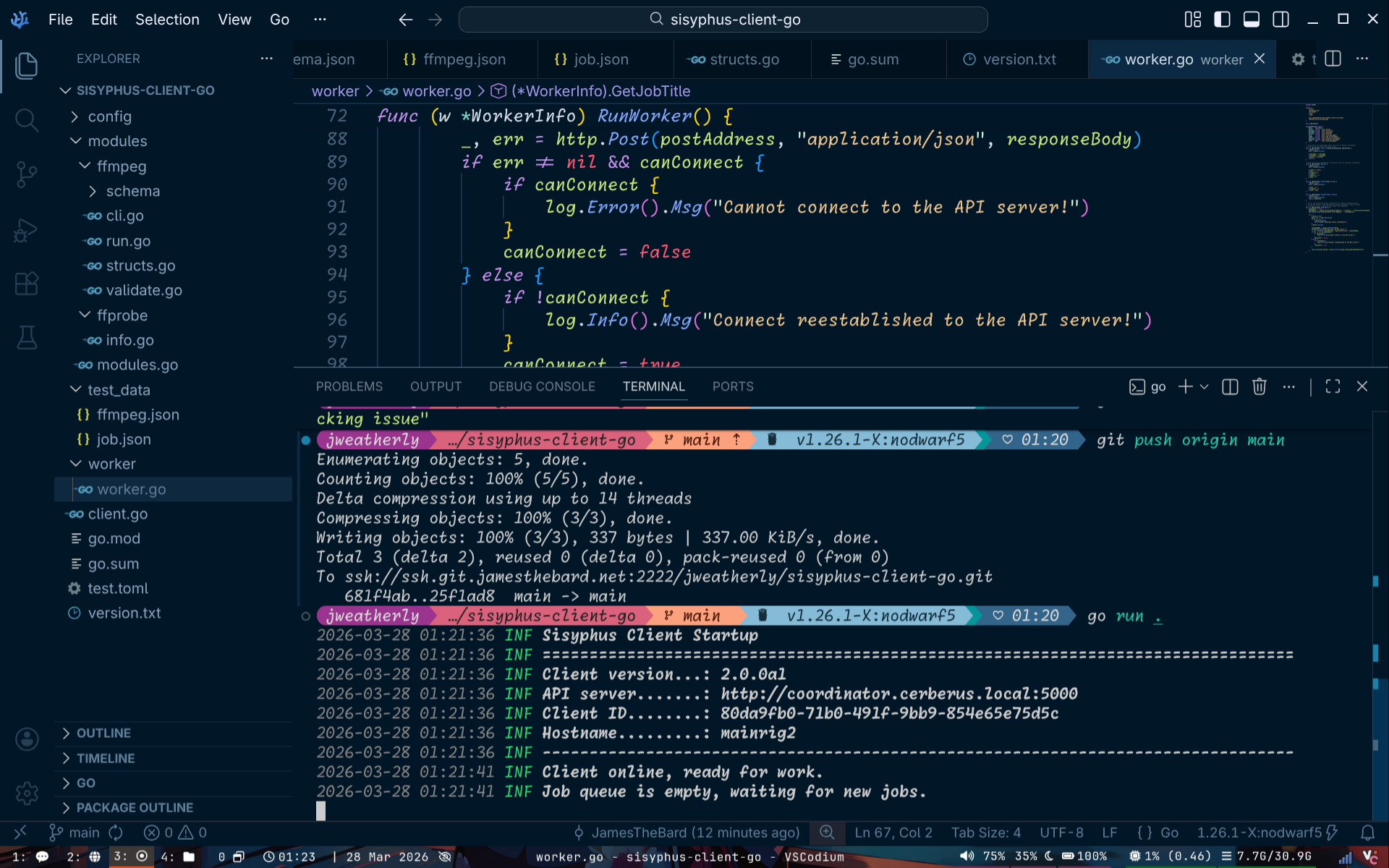Viewport: 1389px width, 868px height.
Task: Toggle the primary side bar visibility
Action: 1222,20
